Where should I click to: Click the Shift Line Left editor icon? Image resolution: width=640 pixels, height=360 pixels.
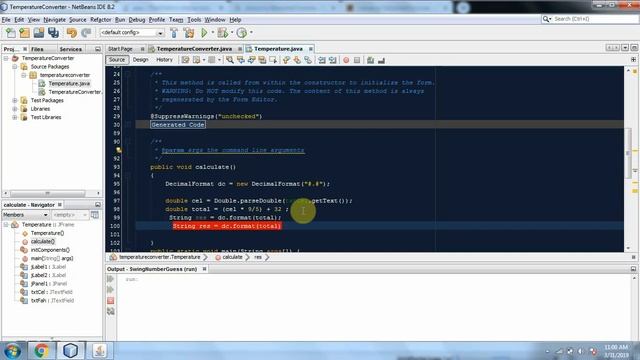pyautogui.click(x=322, y=60)
